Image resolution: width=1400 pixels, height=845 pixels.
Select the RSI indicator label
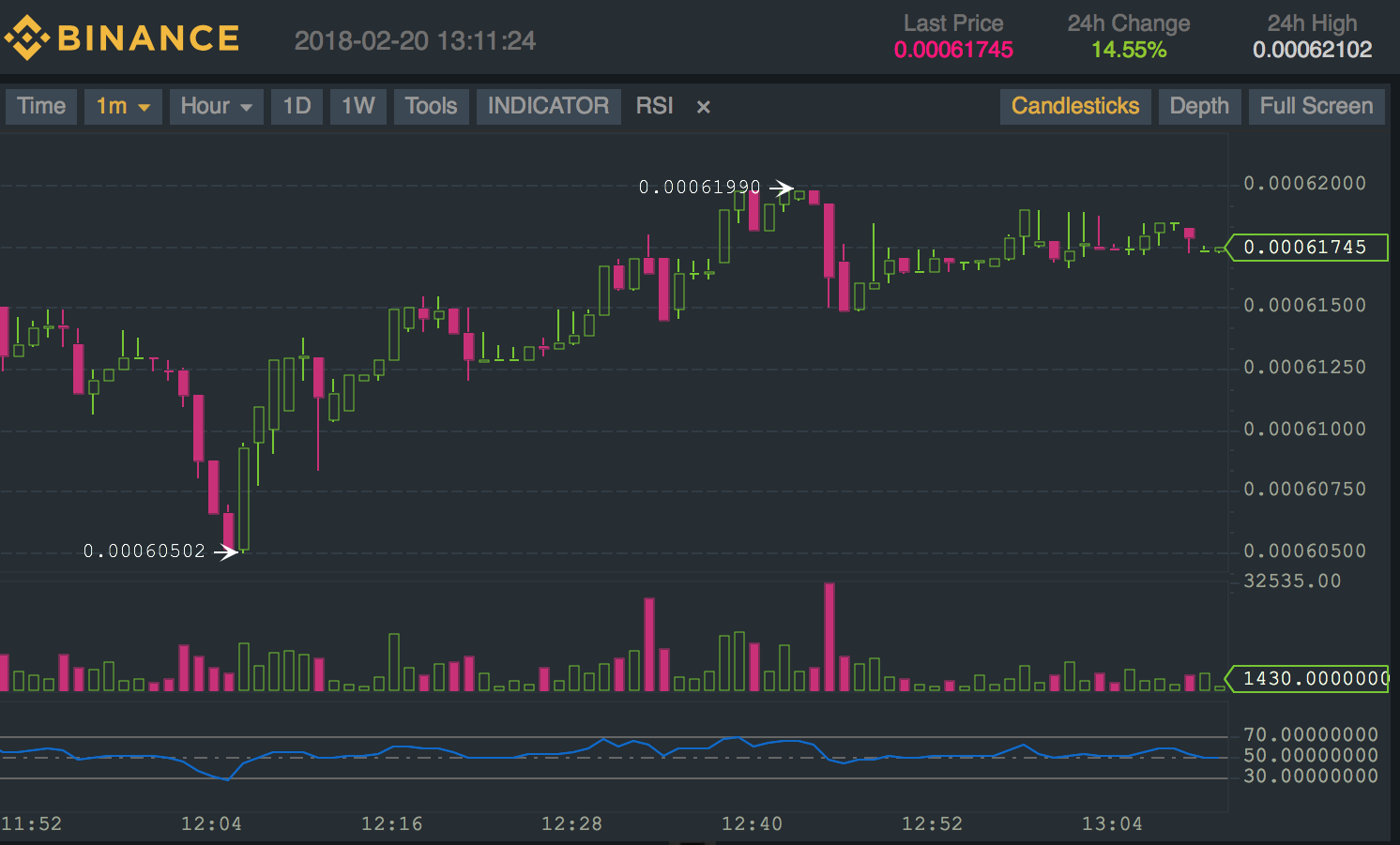coord(655,106)
